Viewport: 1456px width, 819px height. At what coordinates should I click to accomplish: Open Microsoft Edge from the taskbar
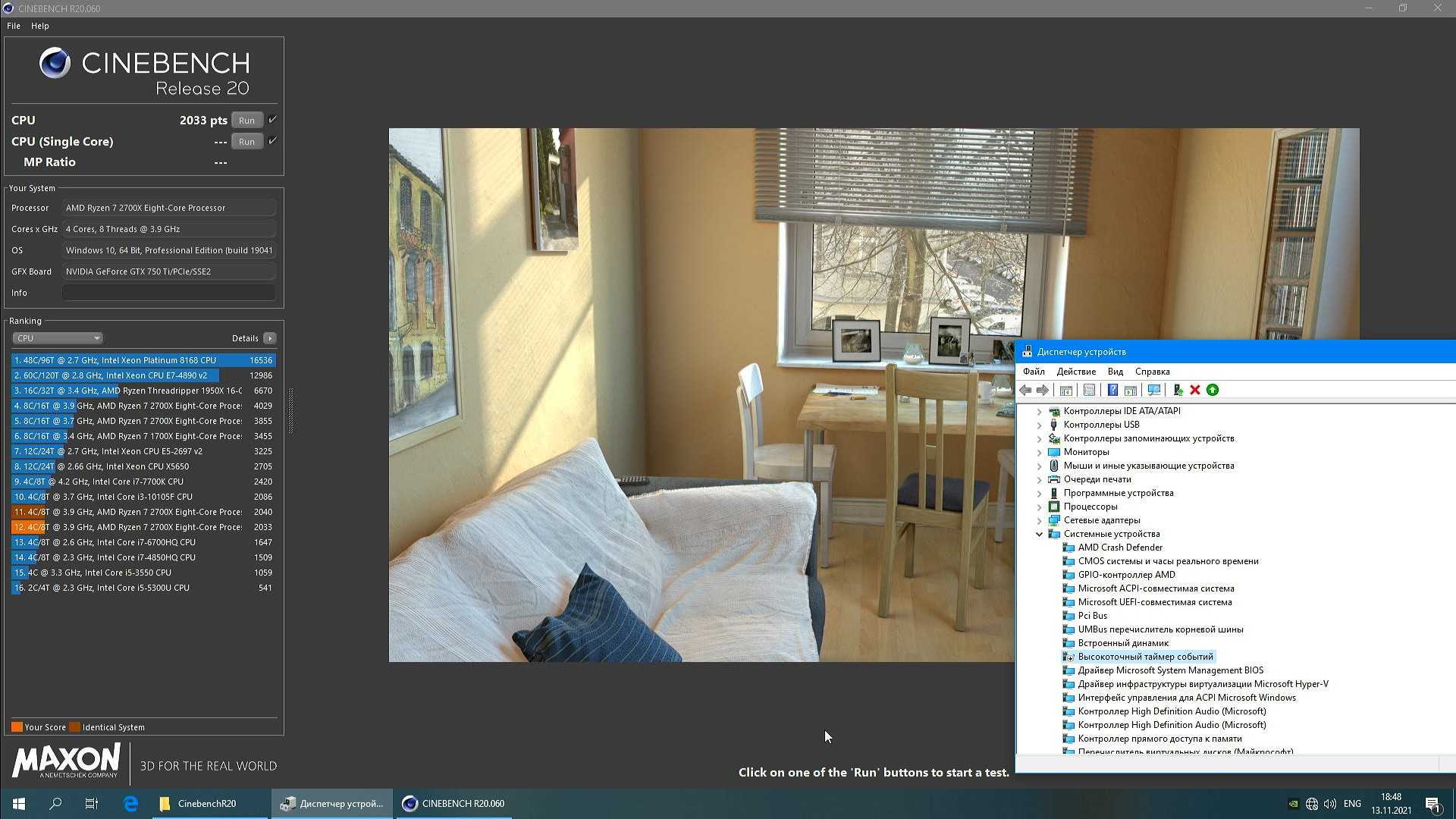(x=130, y=803)
